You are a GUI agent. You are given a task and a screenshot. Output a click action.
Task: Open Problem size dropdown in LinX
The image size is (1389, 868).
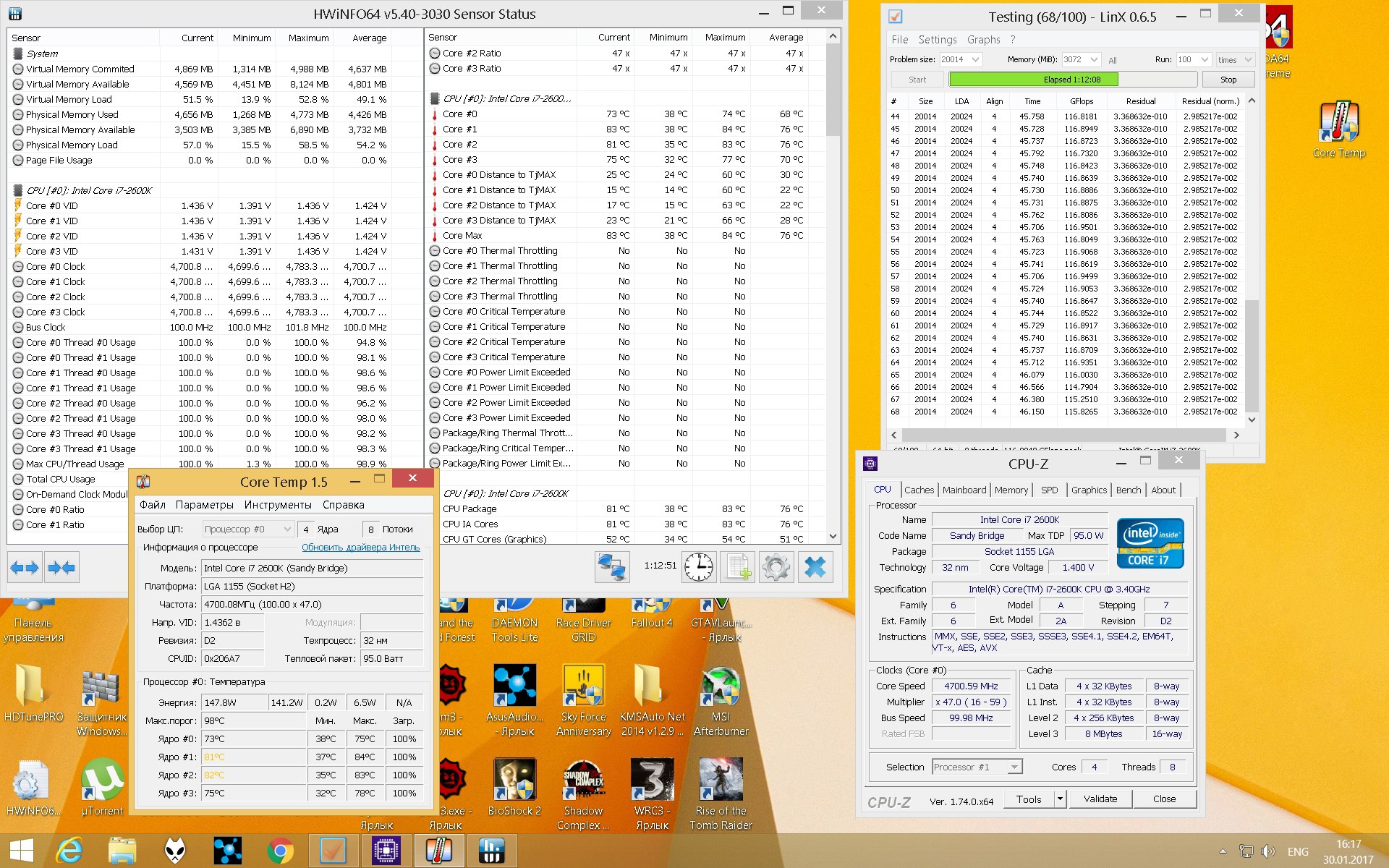pyautogui.click(x=960, y=59)
